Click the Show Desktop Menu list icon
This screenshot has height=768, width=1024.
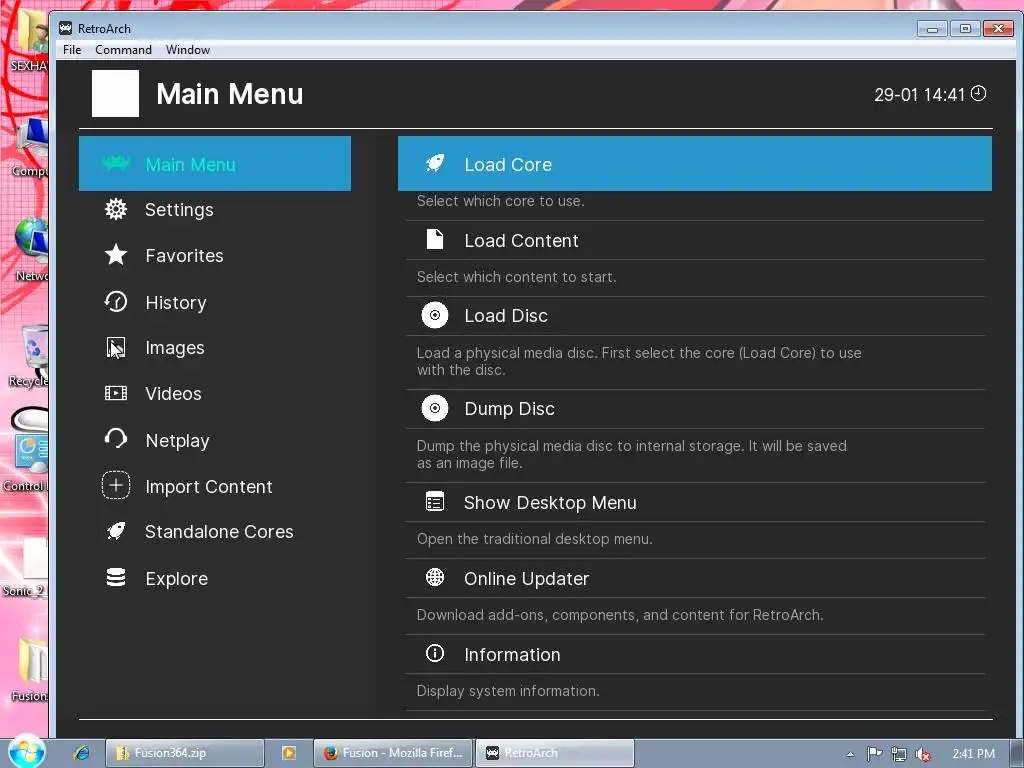pyautogui.click(x=435, y=502)
